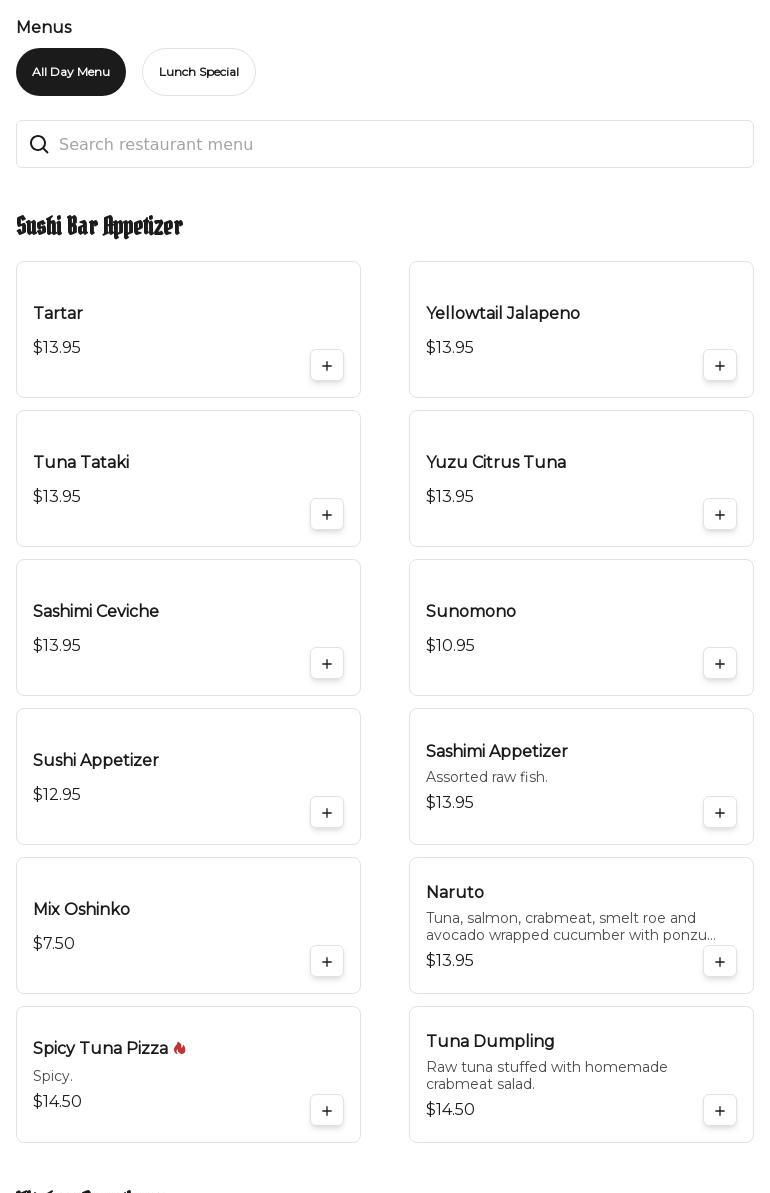
Task: Switch to the Lunch Special menu
Action: pos(199,72)
